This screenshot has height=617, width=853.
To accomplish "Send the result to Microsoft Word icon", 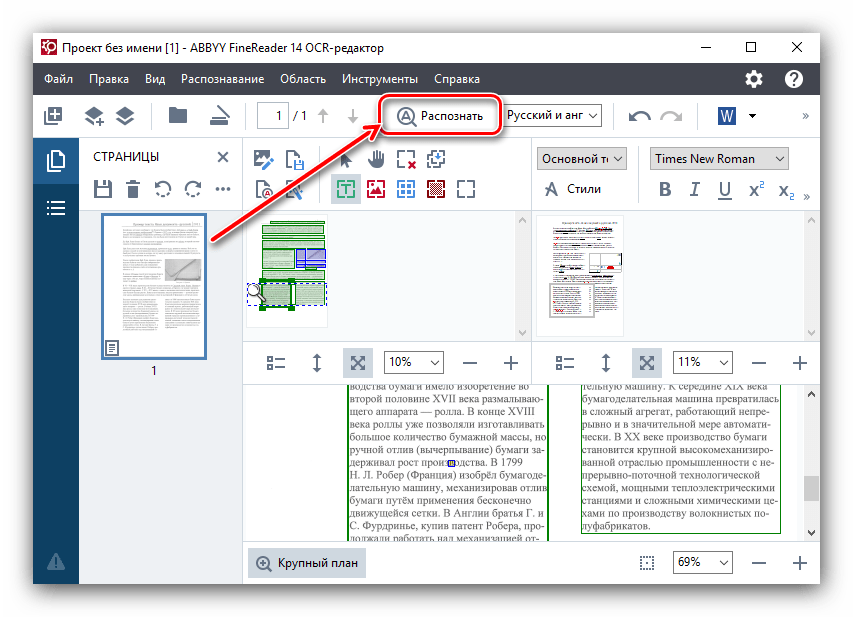I will tap(727, 116).
